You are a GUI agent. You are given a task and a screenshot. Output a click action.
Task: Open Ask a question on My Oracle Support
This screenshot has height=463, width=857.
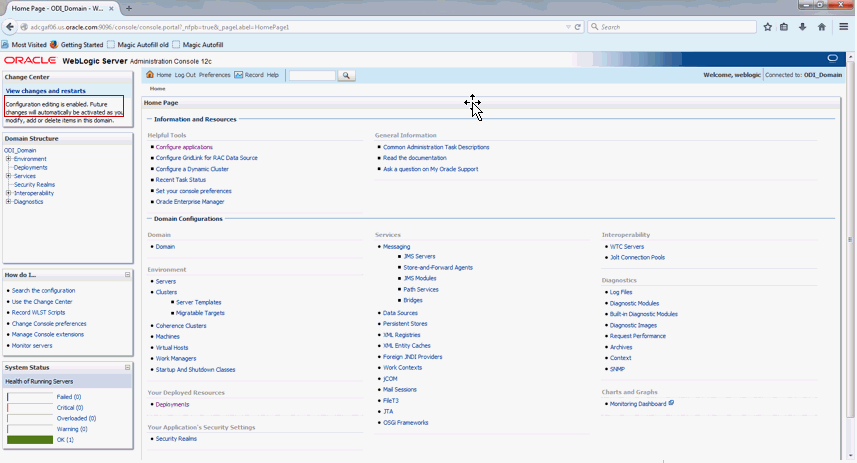point(430,169)
